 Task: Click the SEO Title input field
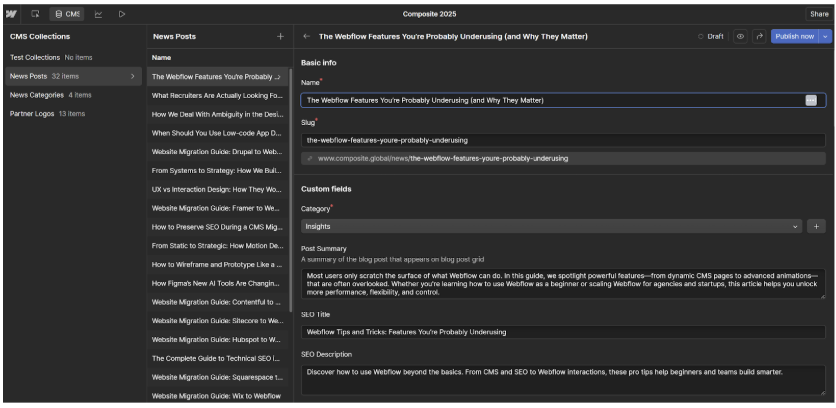(564, 332)
